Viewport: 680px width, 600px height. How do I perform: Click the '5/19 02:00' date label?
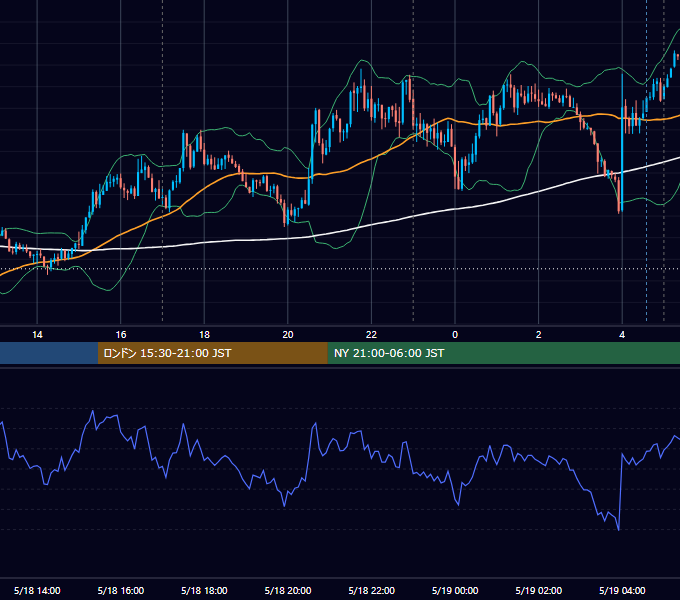[539, 590]
